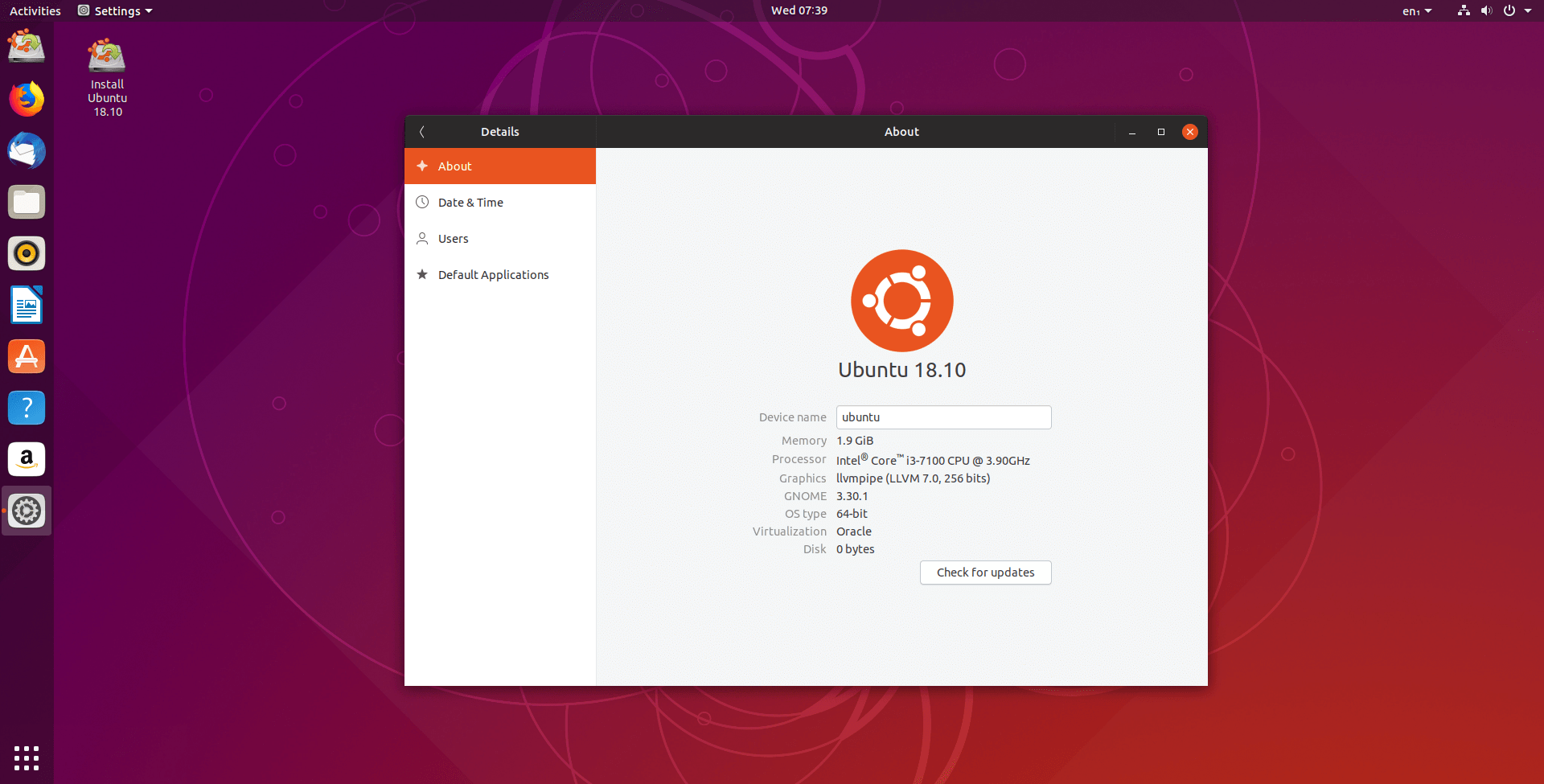Viewport: 1544px width, 784px height.
Task: Click the llvmpipe graphics value
Action: click(914, 478)
